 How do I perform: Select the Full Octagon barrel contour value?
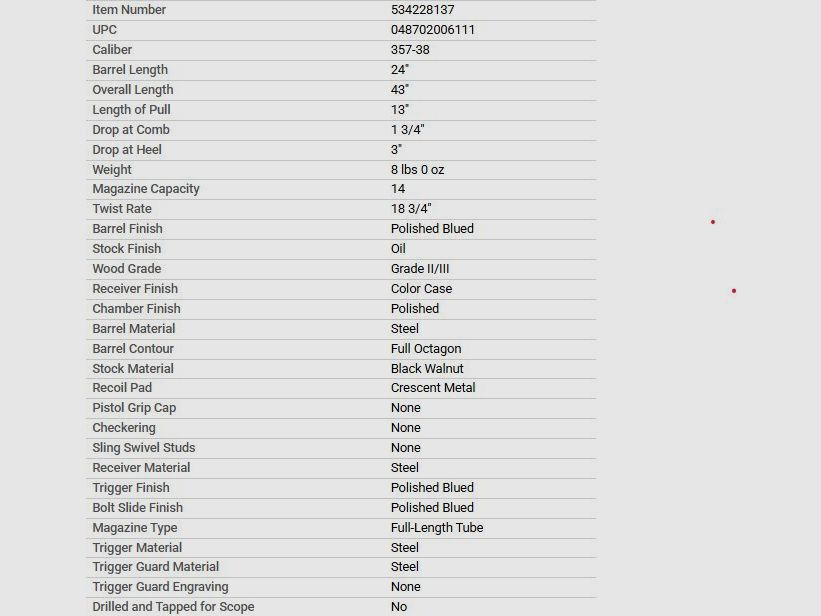tap(426, 349)
